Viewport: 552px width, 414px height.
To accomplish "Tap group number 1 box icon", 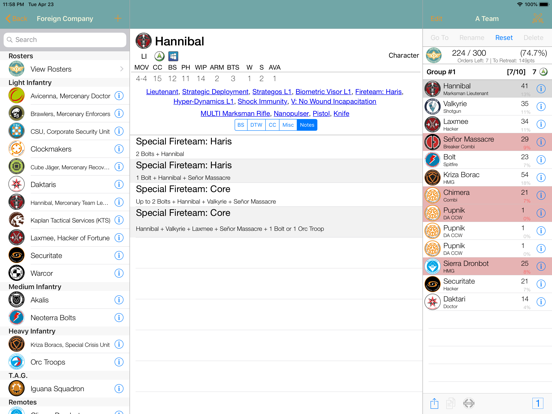I will [538, 403].
